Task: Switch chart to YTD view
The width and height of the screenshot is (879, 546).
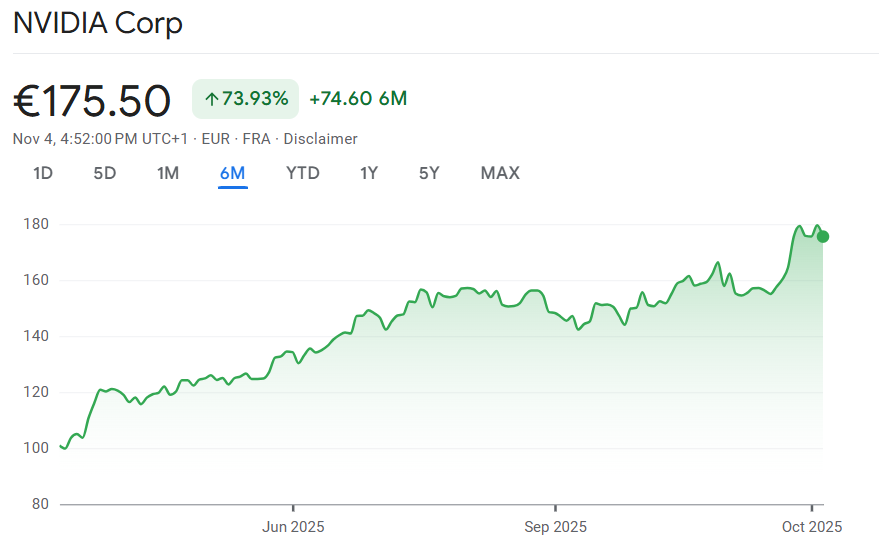Action: [303, 173]
